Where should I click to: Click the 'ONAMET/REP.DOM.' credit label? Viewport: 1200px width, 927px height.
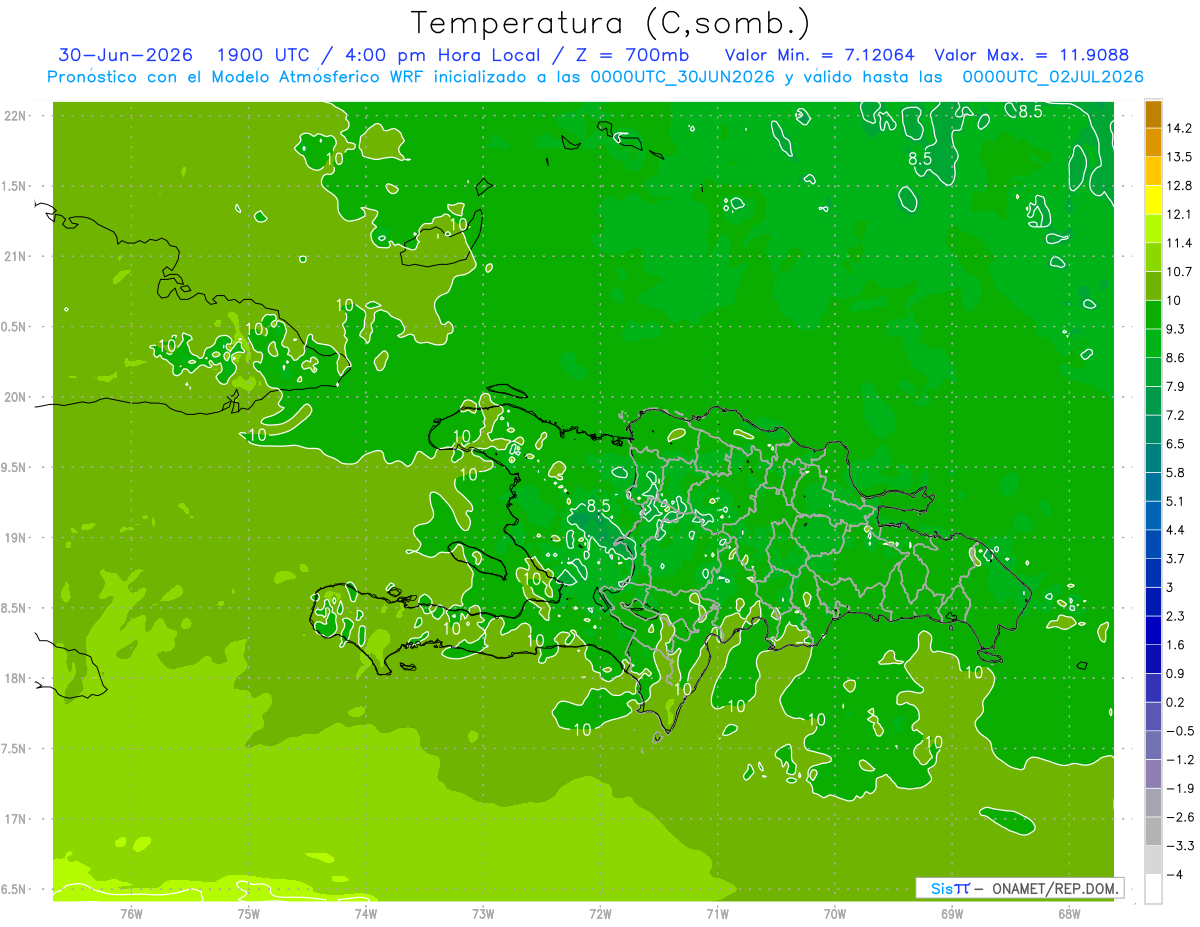pos(1055,888)
